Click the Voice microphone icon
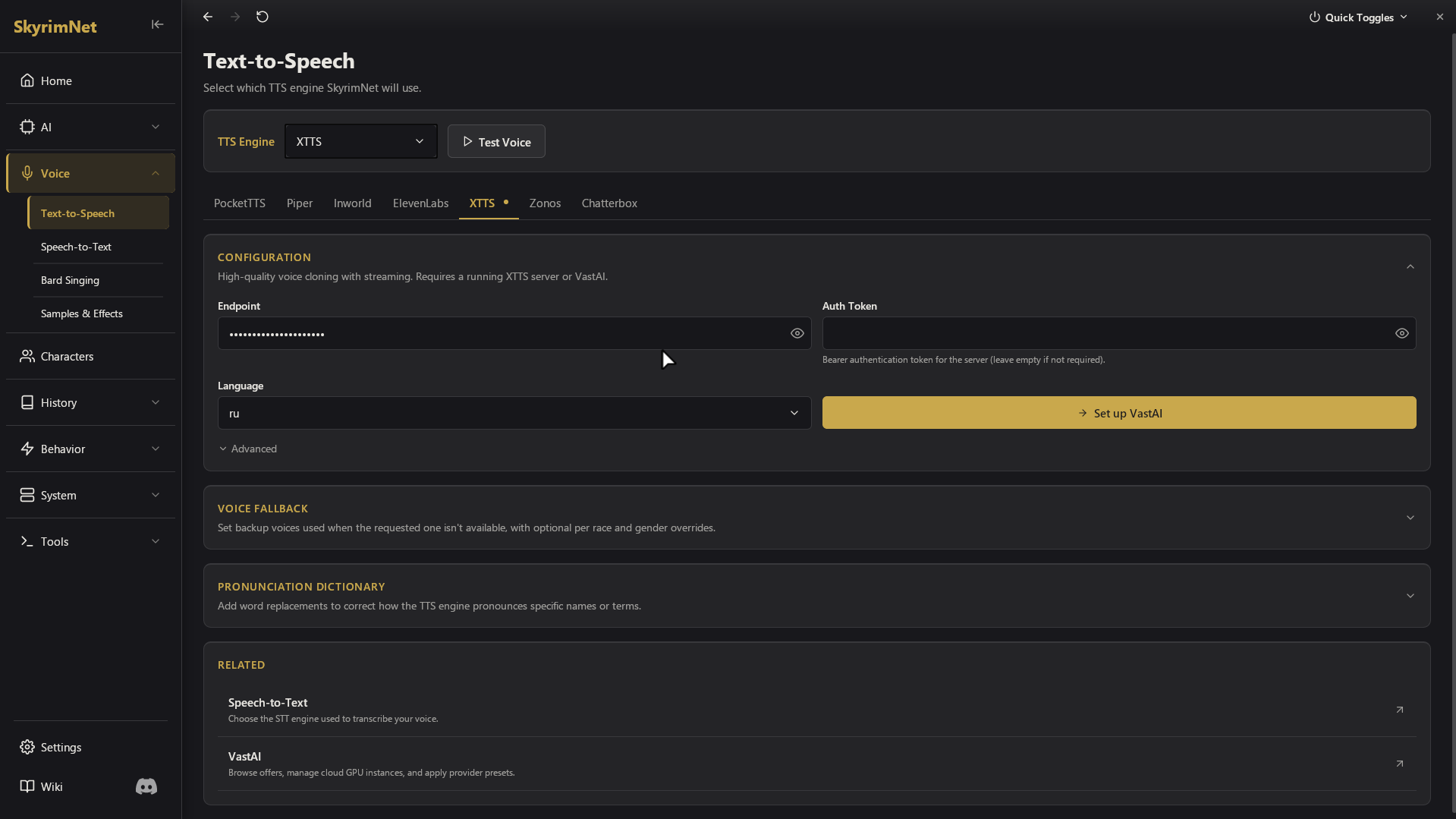This screenshot has width=1456, height=819. [27, 173]
